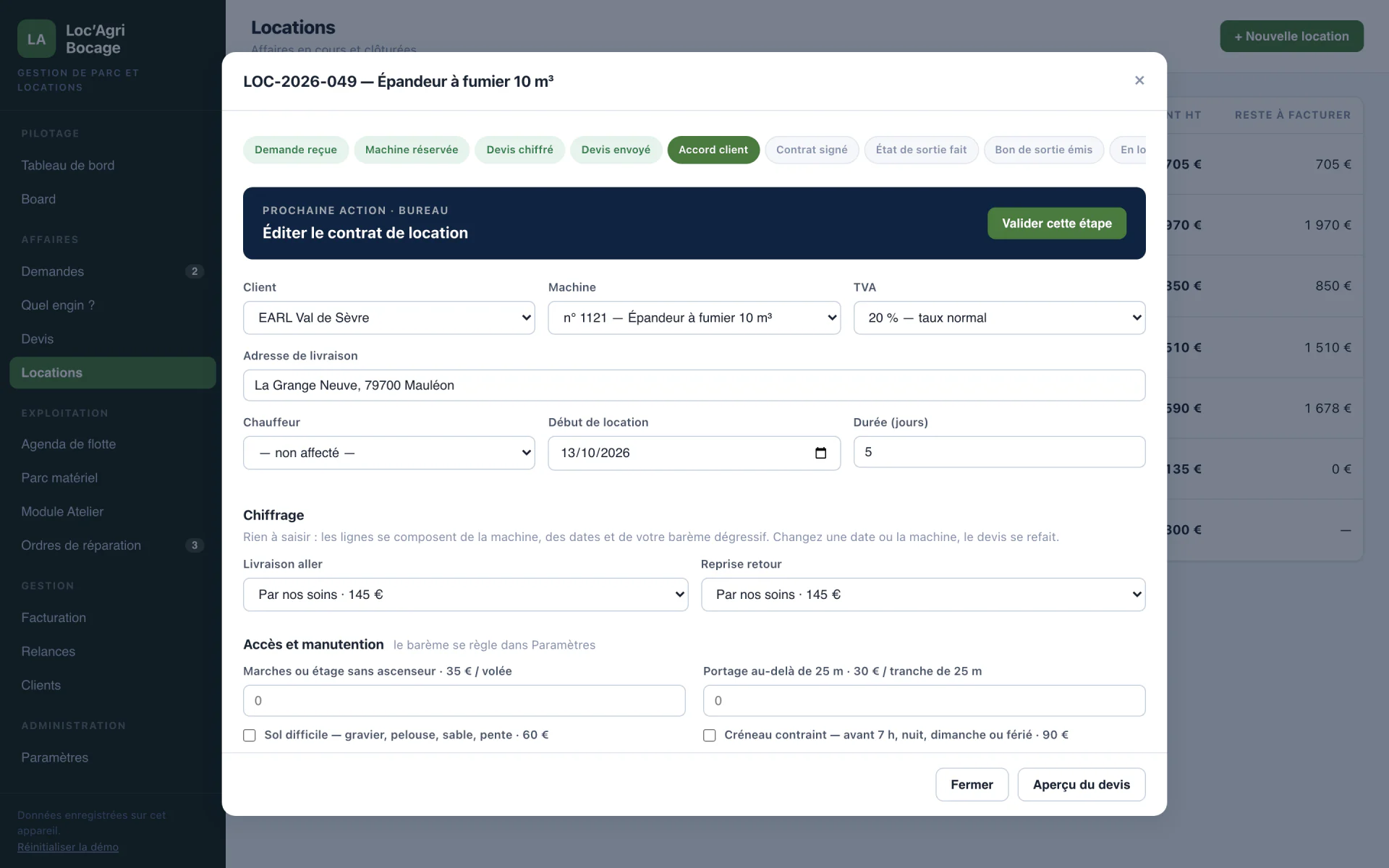
Task: Follow the Réinitialiser la démo link
Action: pyautogui.click(x=68, y=847)
